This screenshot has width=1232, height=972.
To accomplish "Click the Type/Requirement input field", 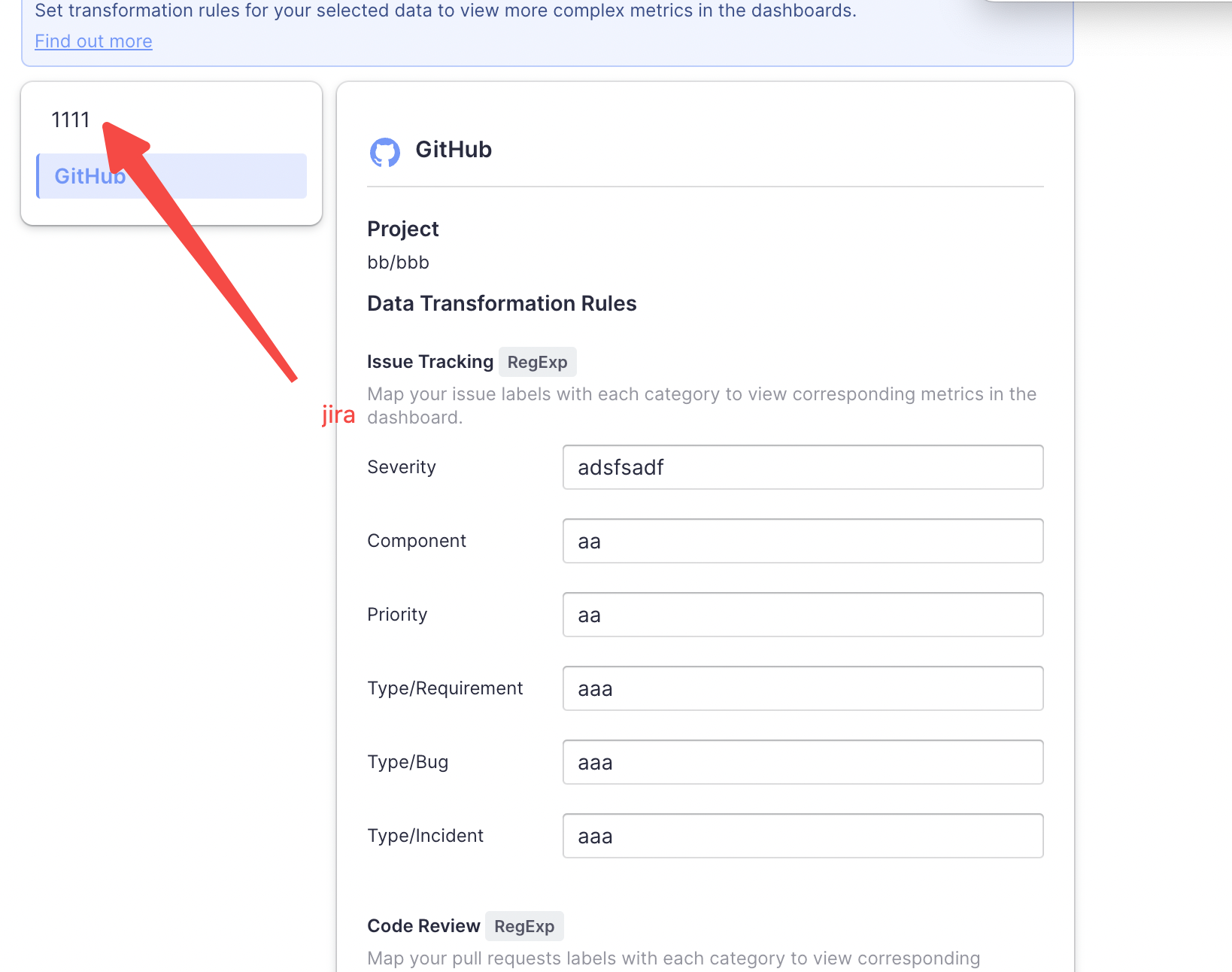I will point(803,688).
